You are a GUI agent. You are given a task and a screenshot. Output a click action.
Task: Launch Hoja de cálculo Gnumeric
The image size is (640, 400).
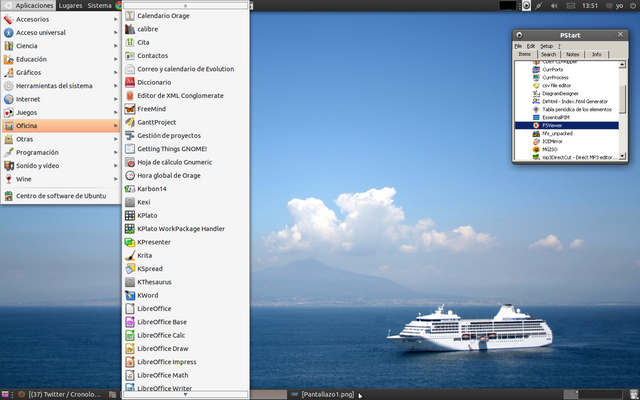coord(174,161)
